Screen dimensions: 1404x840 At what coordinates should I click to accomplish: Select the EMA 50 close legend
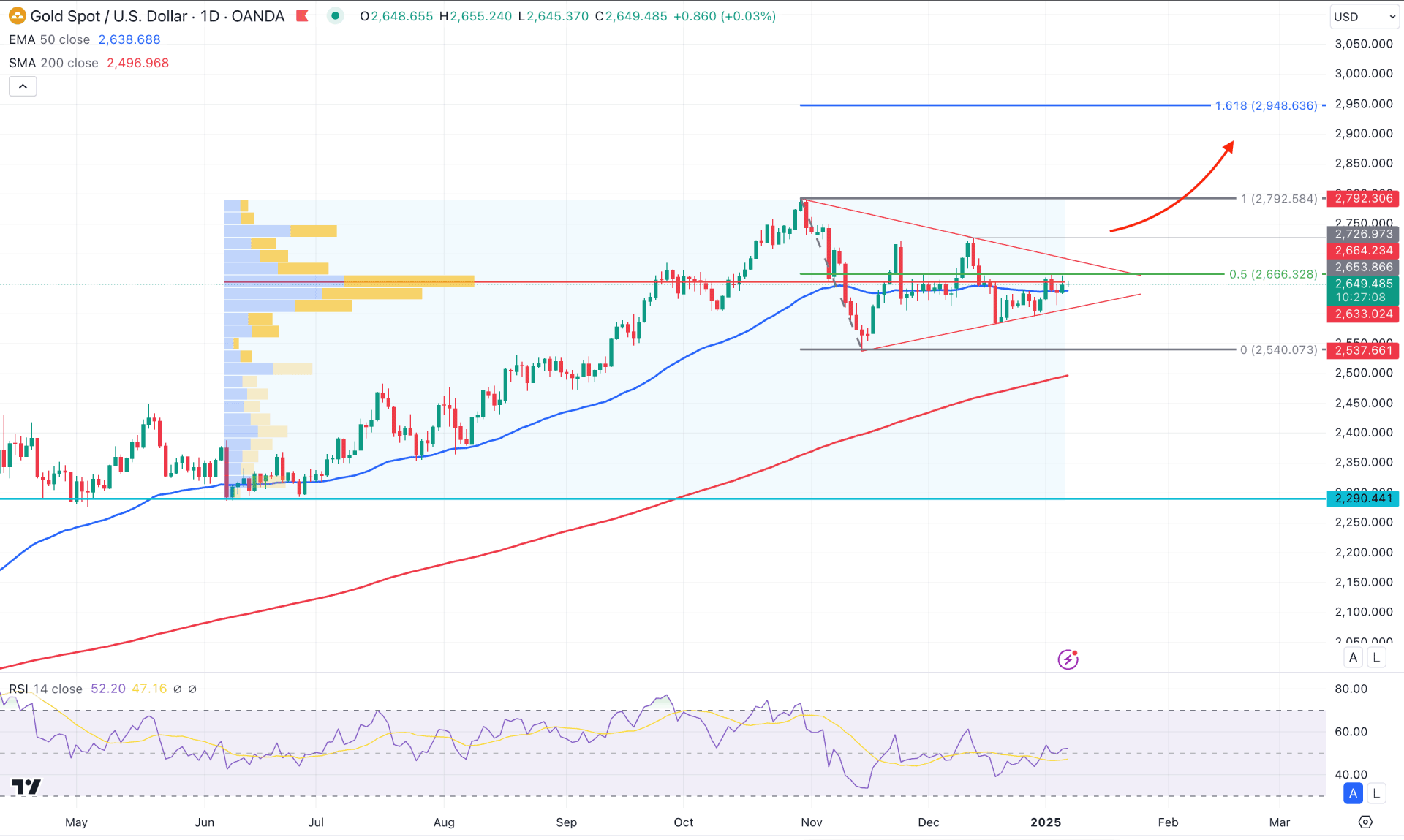(49, 39)
